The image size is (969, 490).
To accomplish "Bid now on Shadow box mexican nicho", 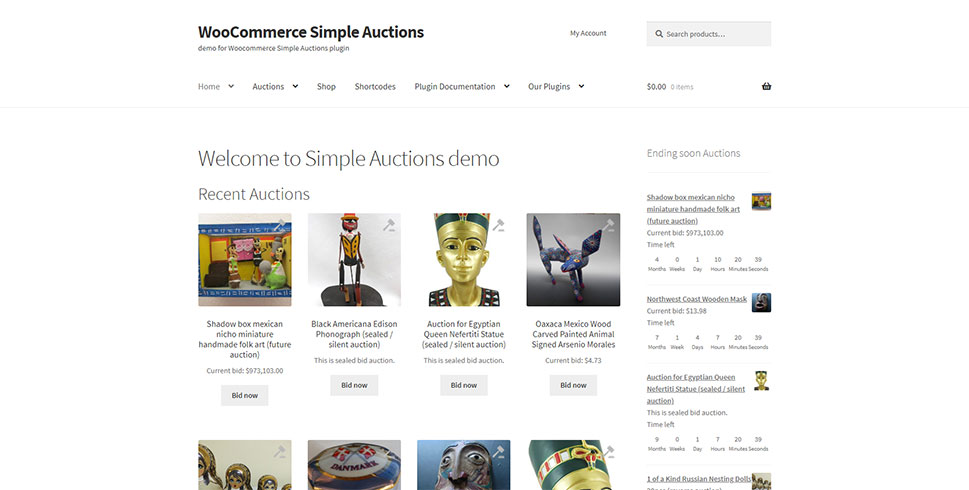I will pyautogui.click(x=245, y=395).
